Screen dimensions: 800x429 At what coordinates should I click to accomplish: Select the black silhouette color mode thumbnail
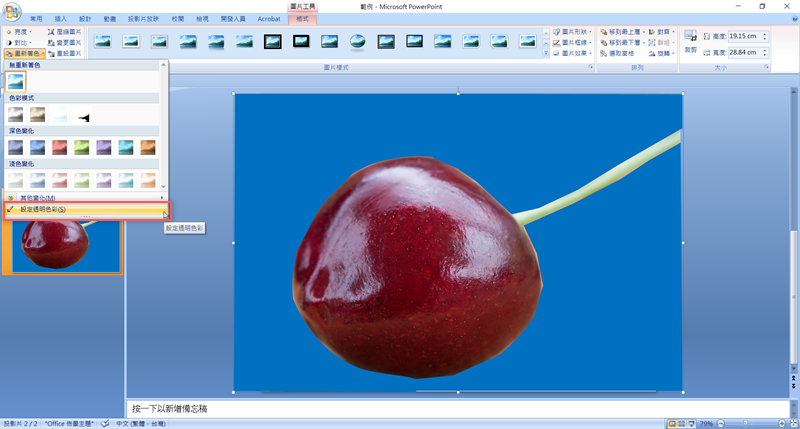click(83, 117)
